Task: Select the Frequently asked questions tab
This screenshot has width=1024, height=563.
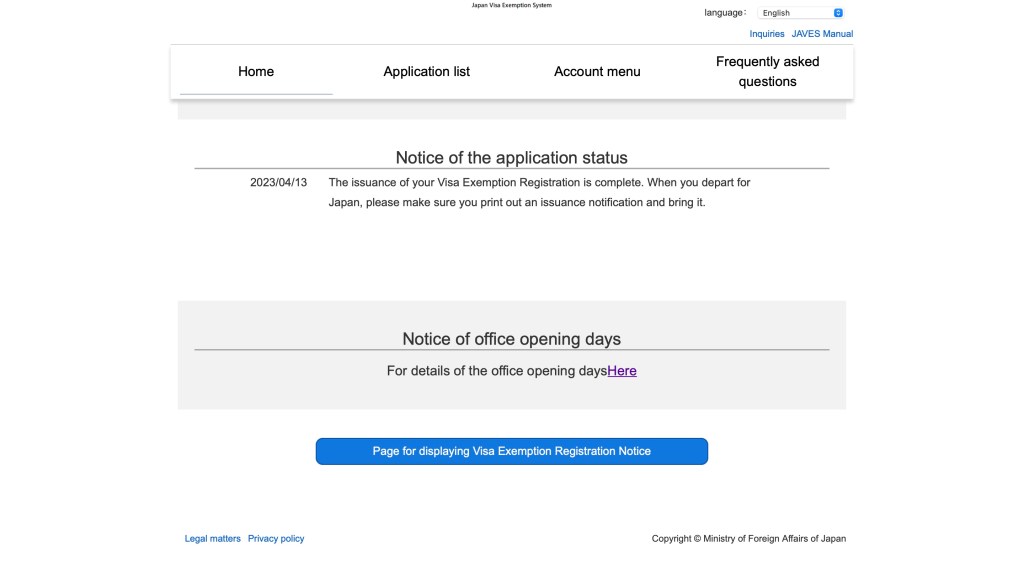Action: pos(767,72)
